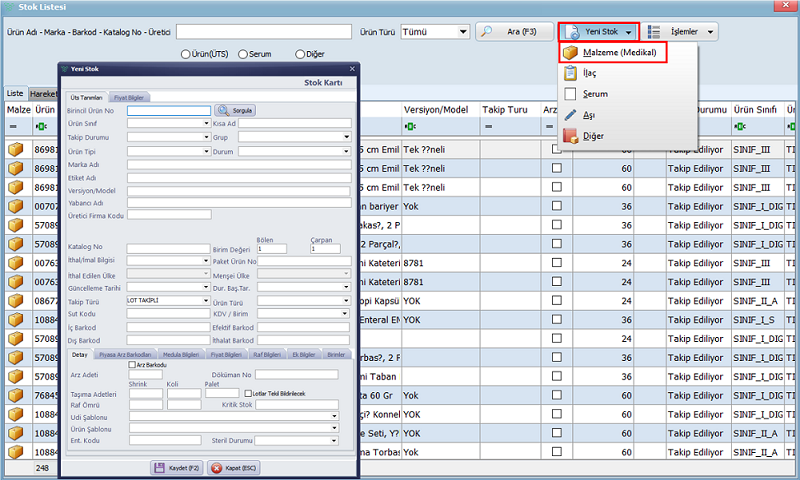Click the magnifier icon on Sorgula button

(223, 110)
